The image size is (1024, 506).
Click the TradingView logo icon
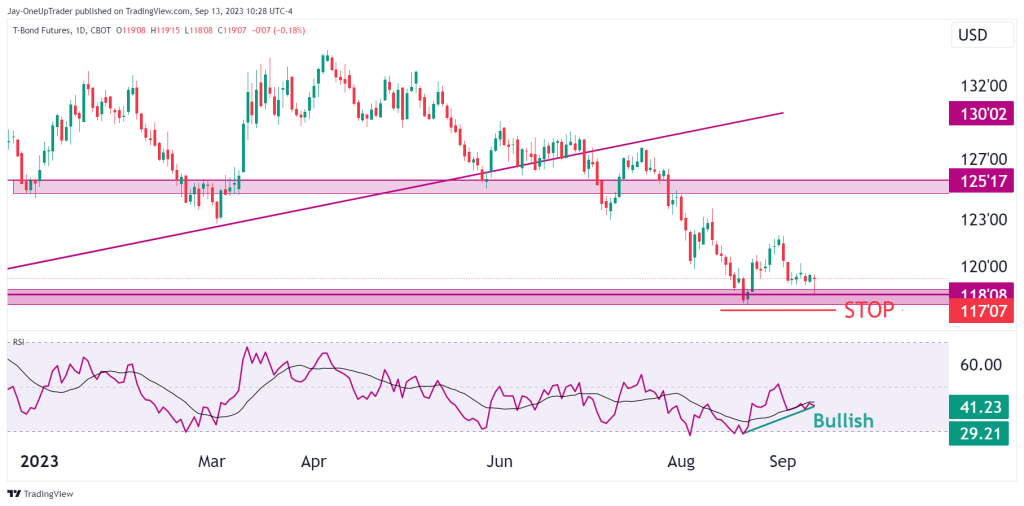pos(14,494)
